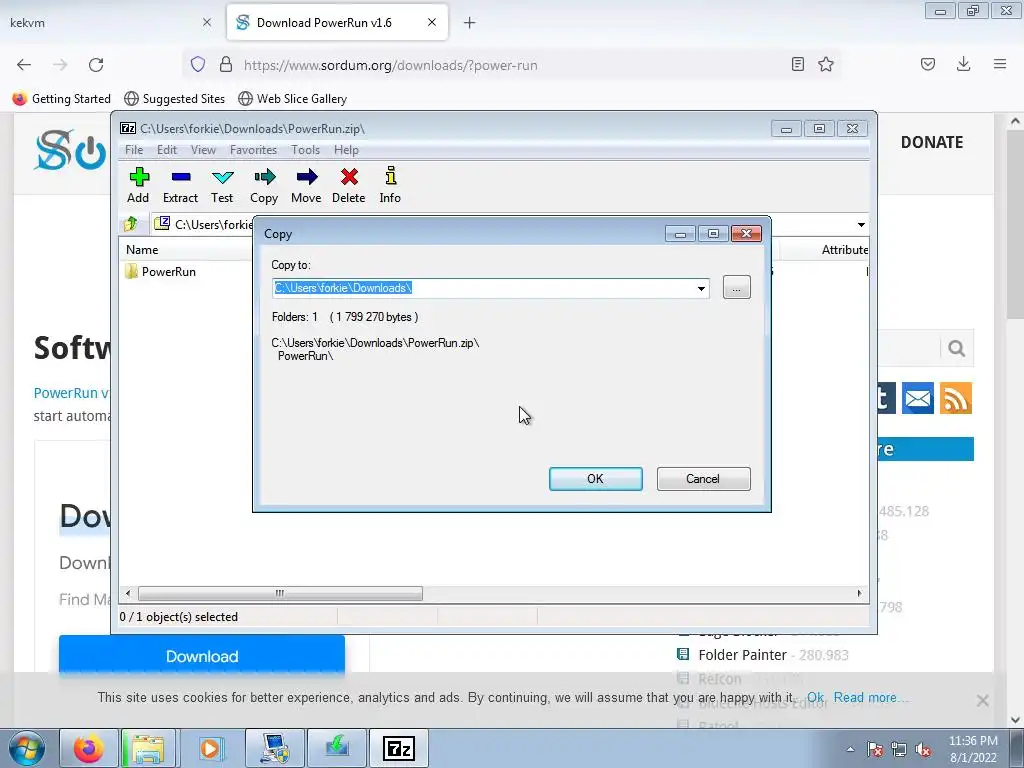Viewport: 1024px width, 768px height.
Task: Click the horizontal scrollbar left arrow
Action: coord(128,593)
